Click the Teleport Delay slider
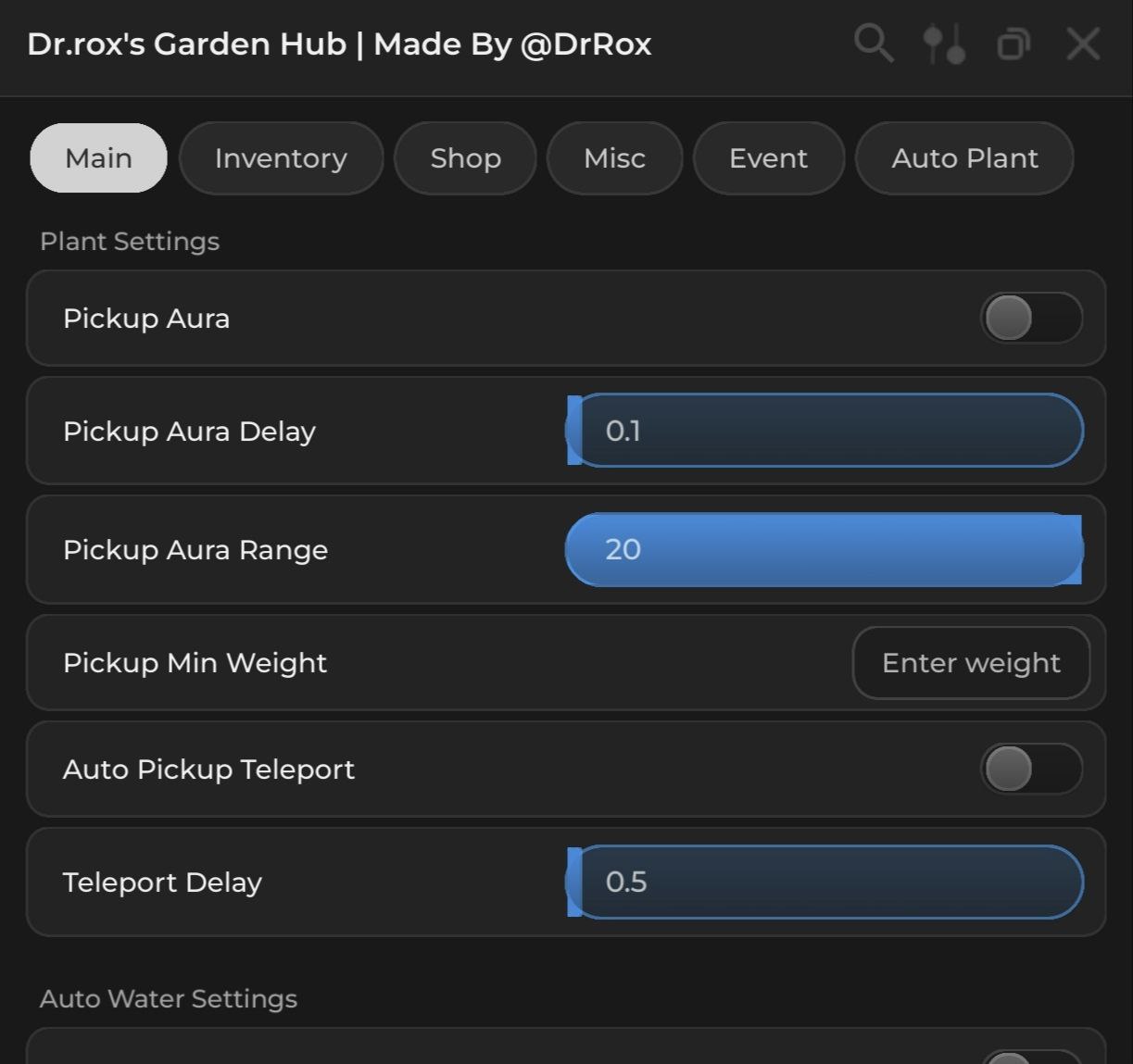Screen dimensions: 1133x1064 pos(825,882)
